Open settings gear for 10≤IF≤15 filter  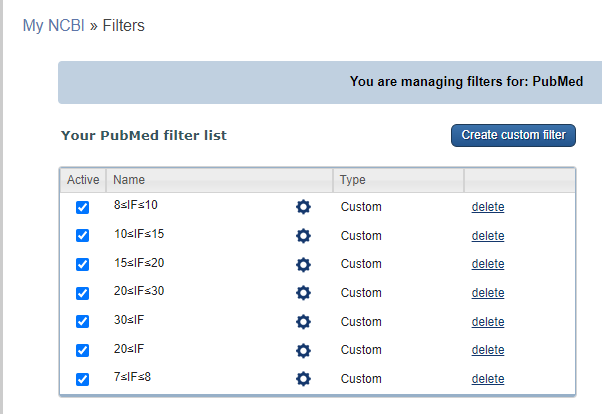(x=304, y=236)
